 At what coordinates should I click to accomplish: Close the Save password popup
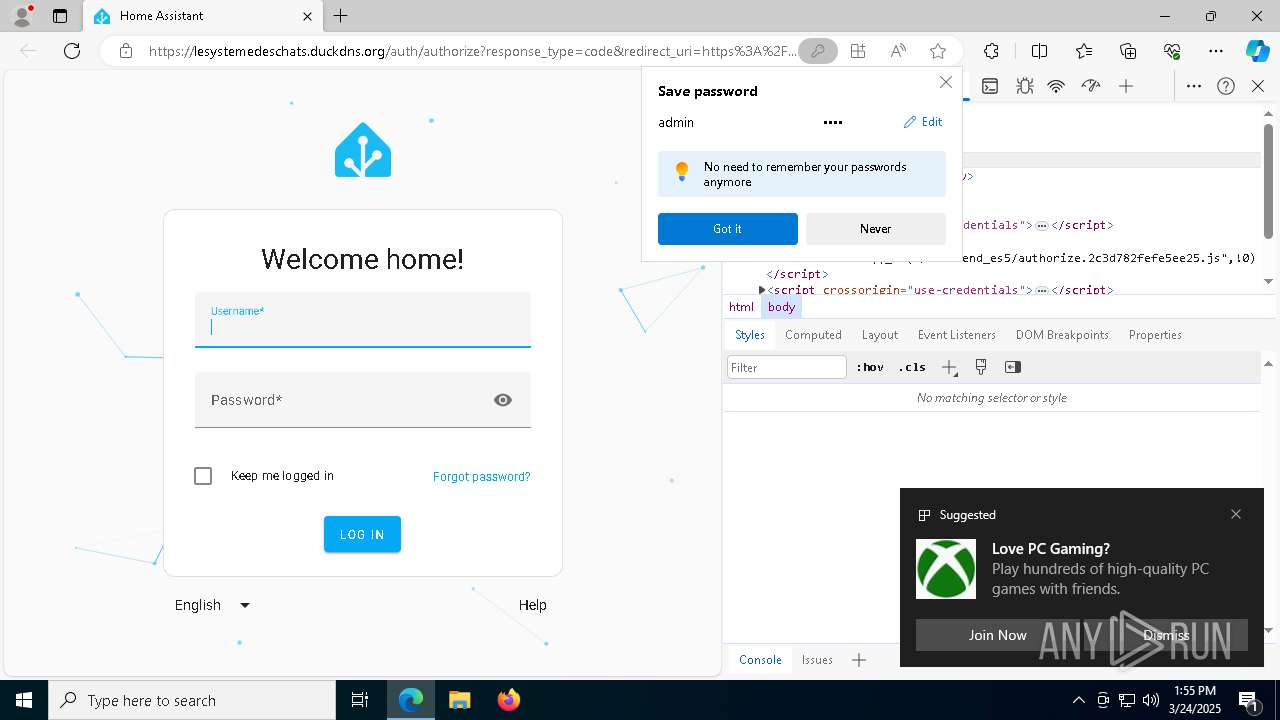(x=946, y=82)
